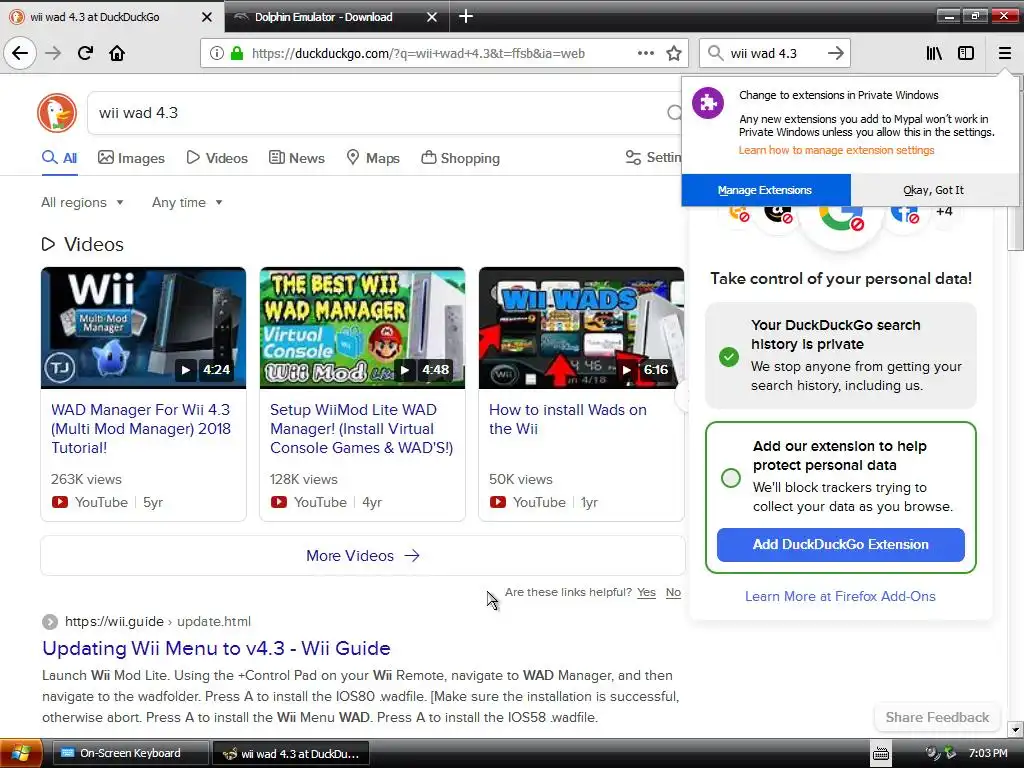Click the green check next to search history
Screen dimensions: 1024x768
click(729, 357)
